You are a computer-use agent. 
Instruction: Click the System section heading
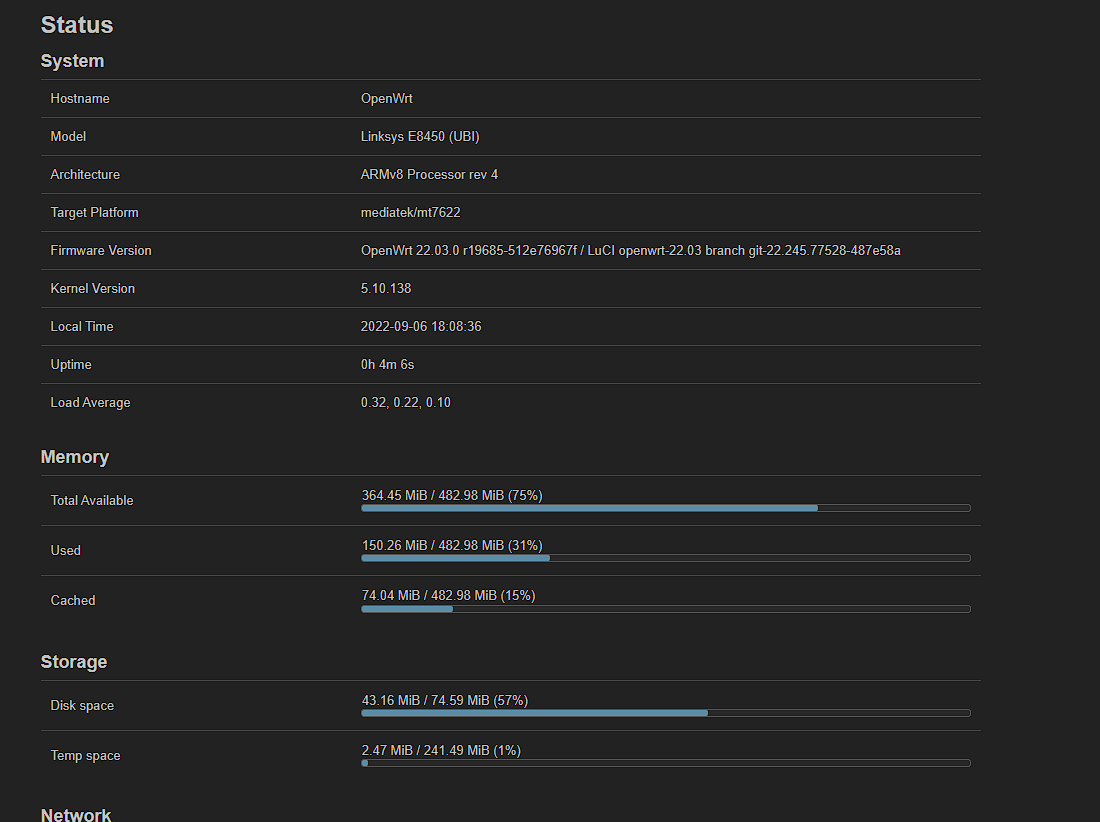pos(72,61)
